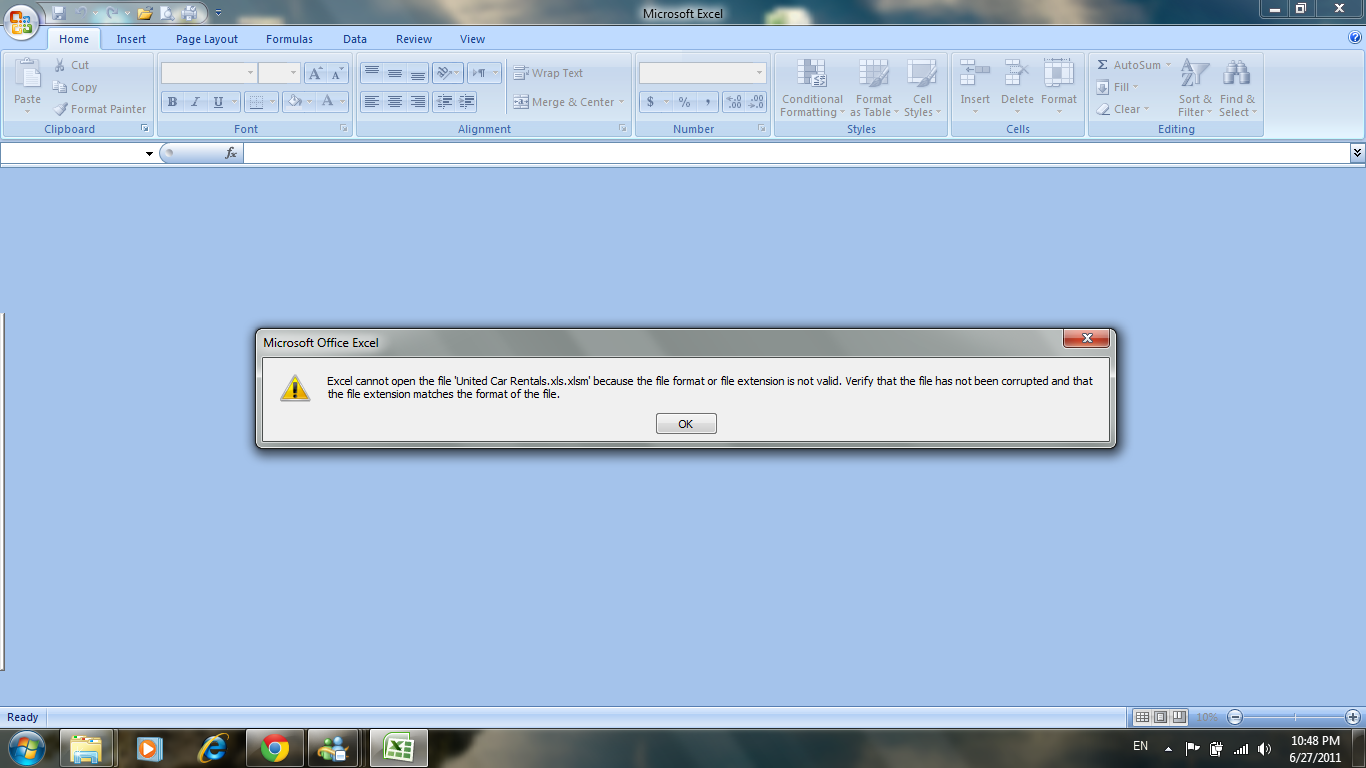Toggle Underline formatting
Image resolution: width=1366 pixels, height=768 pixels.
218,102
